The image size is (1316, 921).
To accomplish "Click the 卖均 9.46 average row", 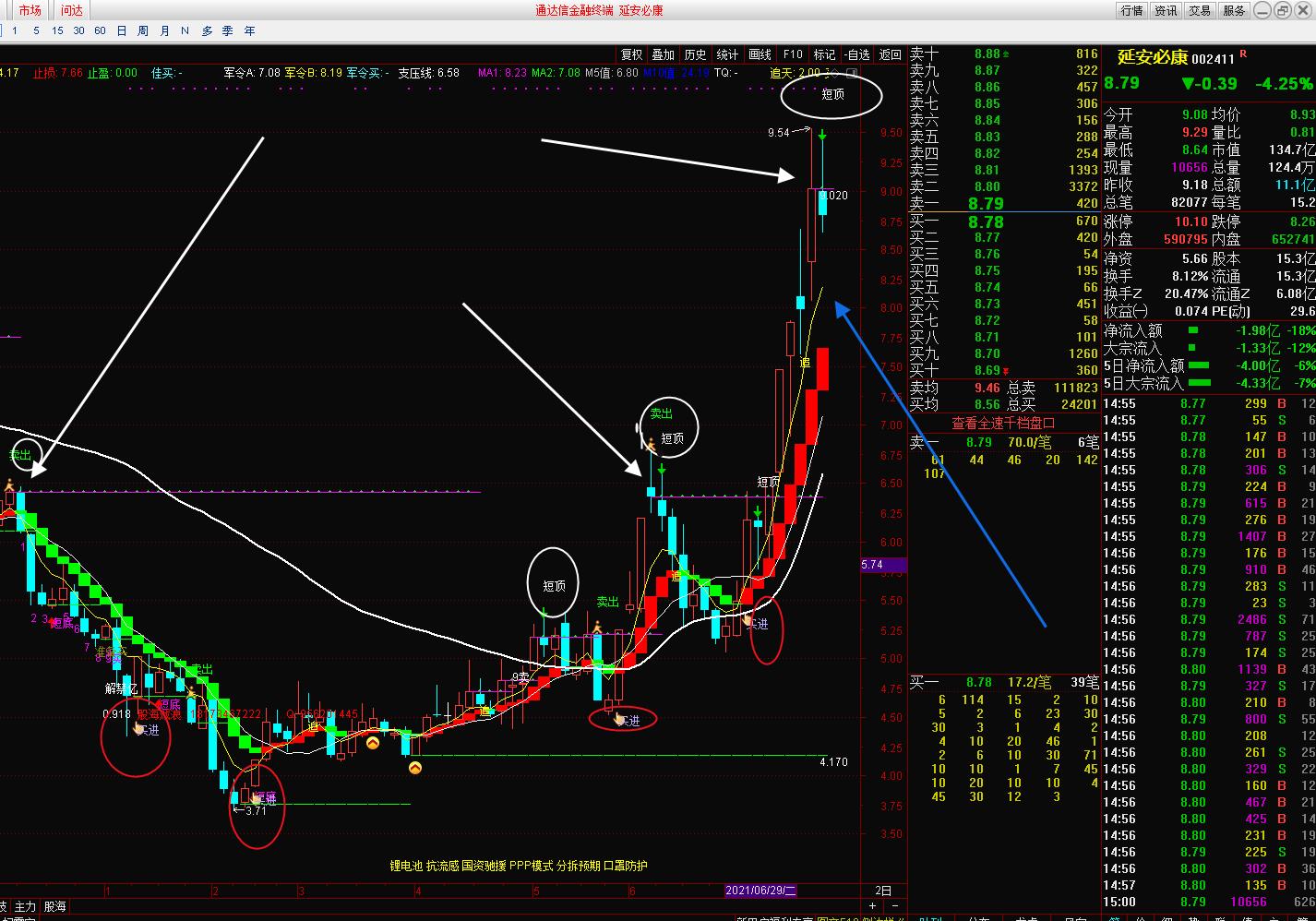I will (x=1004, y=389).
